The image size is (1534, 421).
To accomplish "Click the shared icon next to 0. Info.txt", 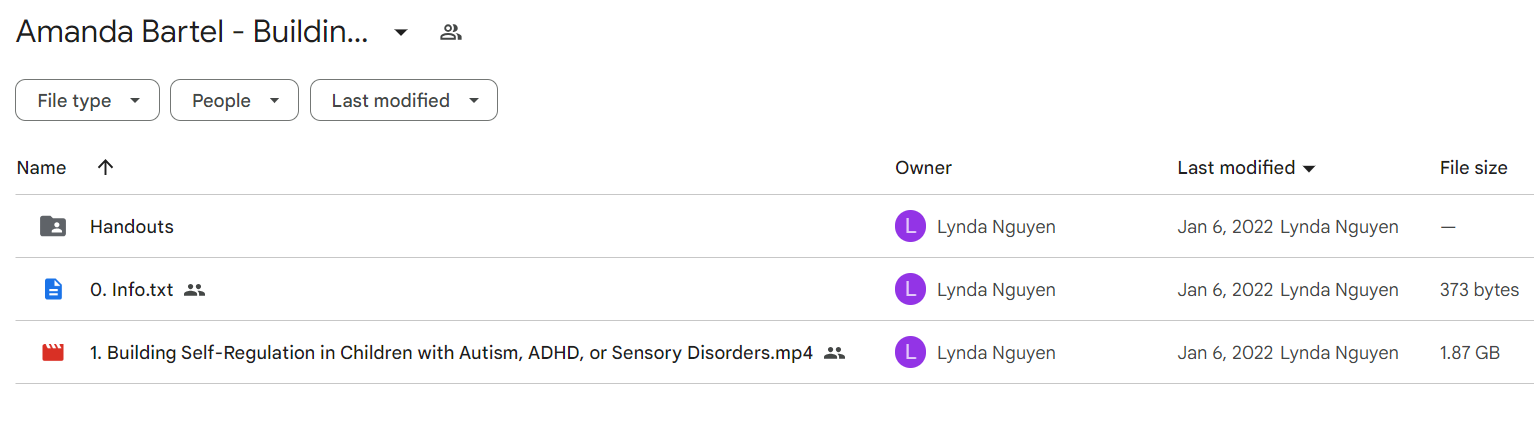I will (195, 290).
